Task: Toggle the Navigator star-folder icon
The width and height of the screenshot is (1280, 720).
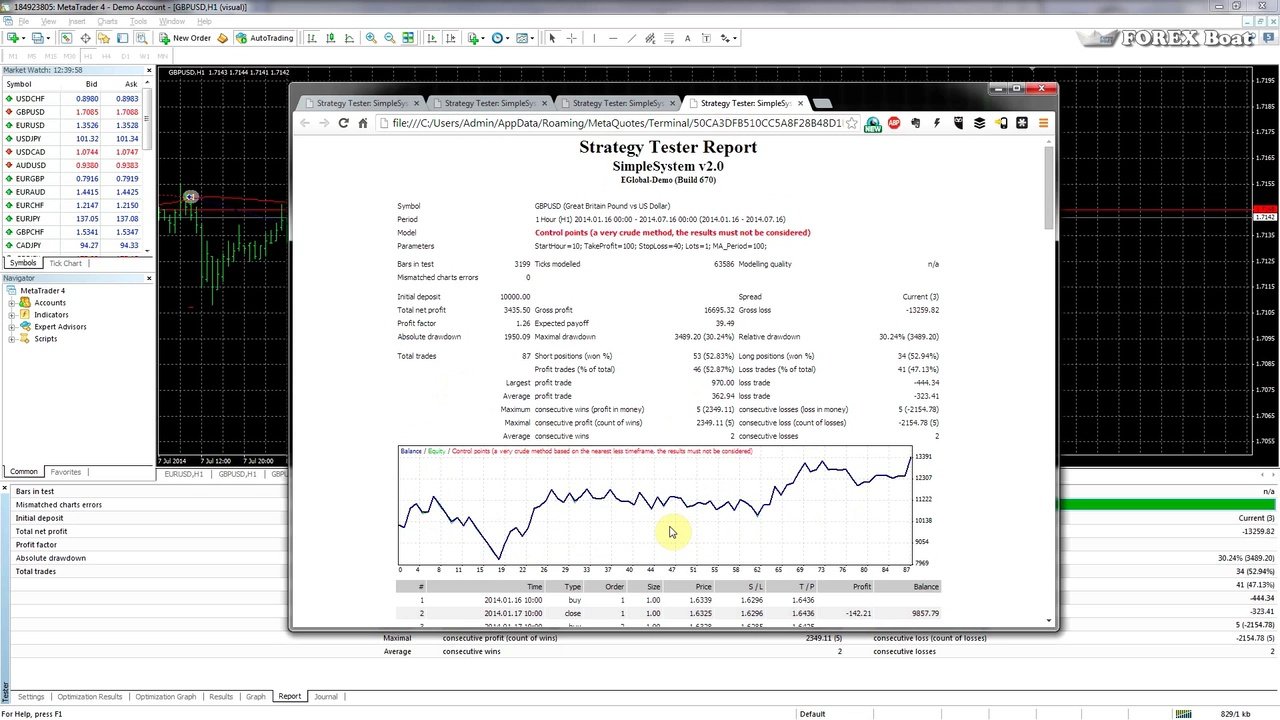Action: 103,38
